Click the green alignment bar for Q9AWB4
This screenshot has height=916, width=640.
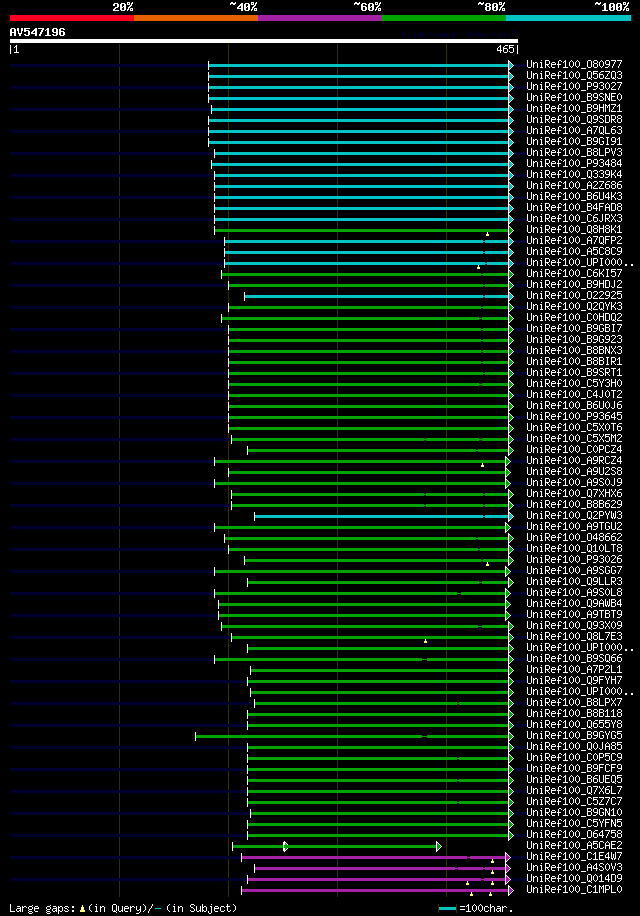click(362, 605)
